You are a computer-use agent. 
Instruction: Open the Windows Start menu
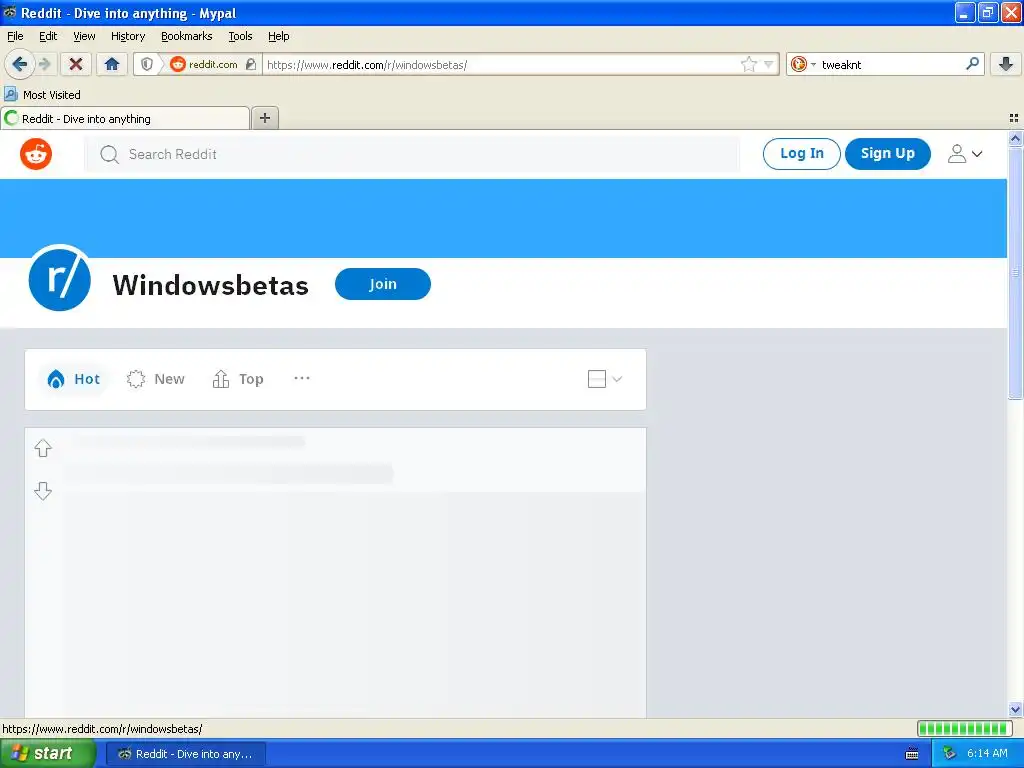pyautogui.click(x=47, y=754)
